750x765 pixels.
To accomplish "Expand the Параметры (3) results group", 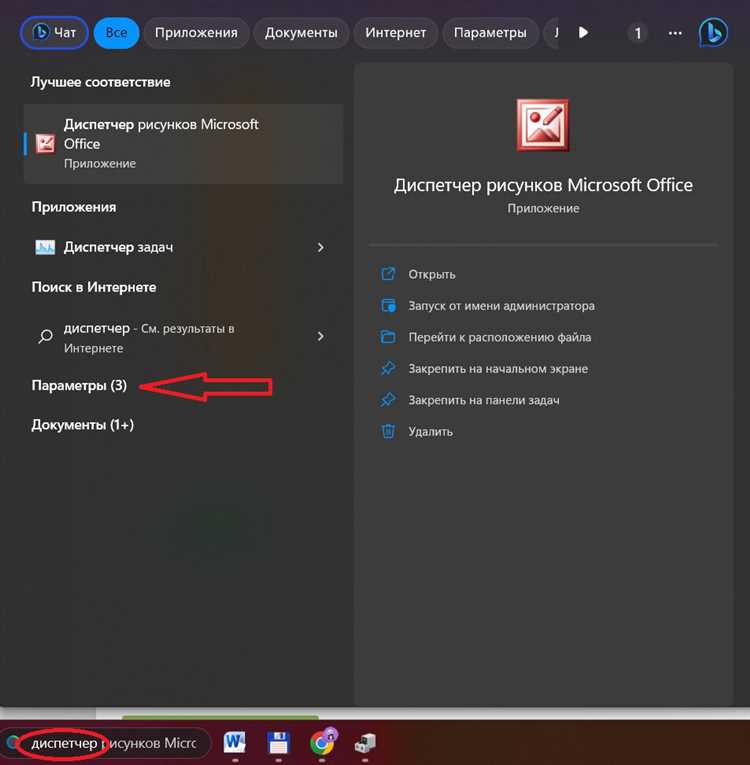I will coord(79,385).
